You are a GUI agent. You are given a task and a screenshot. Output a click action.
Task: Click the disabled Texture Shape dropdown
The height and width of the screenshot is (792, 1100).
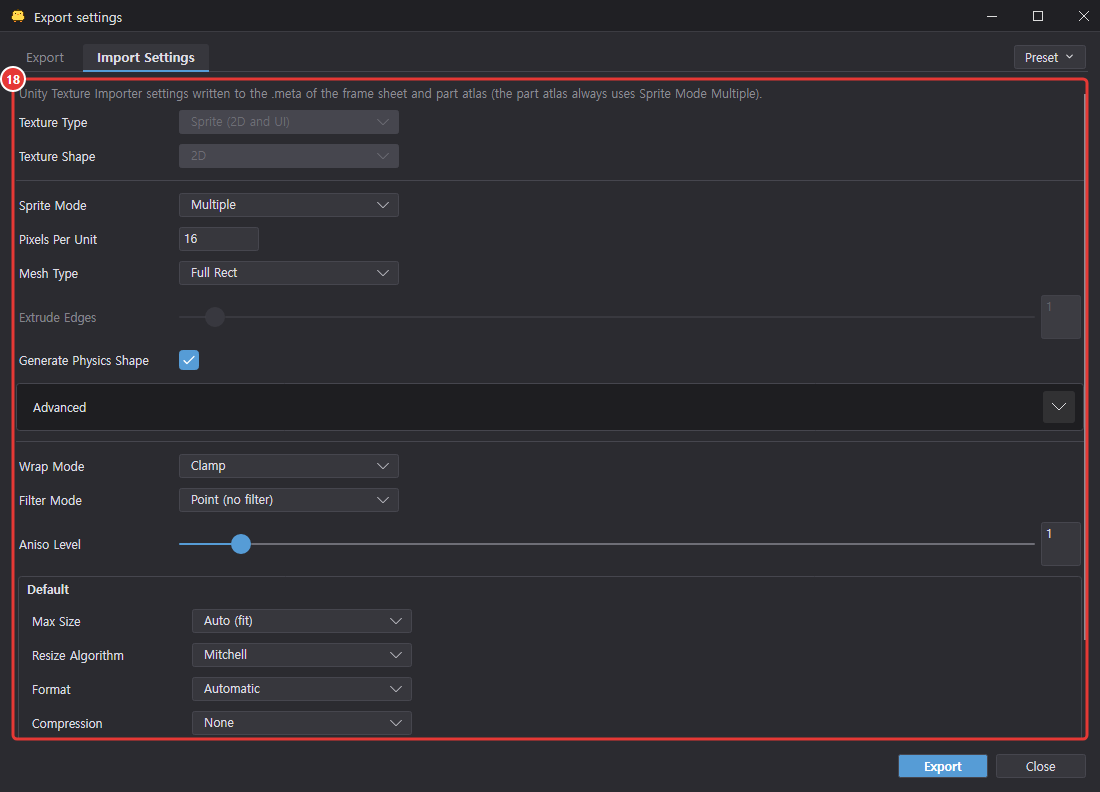[x=288, y=156]
